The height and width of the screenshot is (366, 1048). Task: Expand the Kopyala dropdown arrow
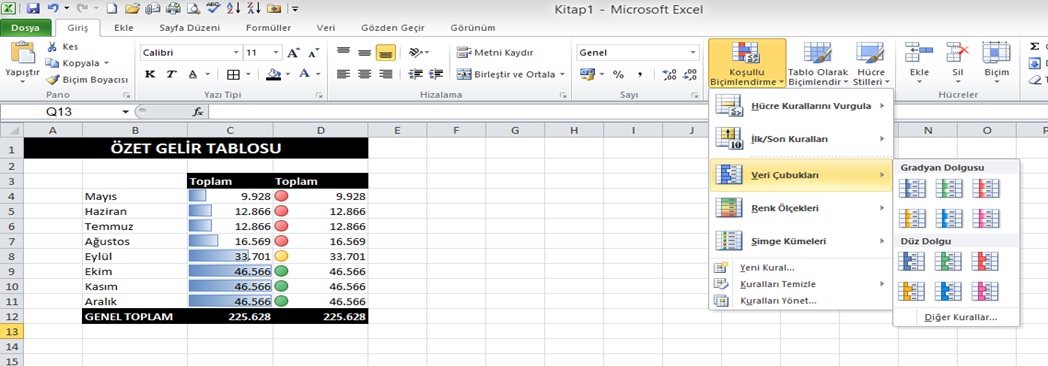[106, 63]
